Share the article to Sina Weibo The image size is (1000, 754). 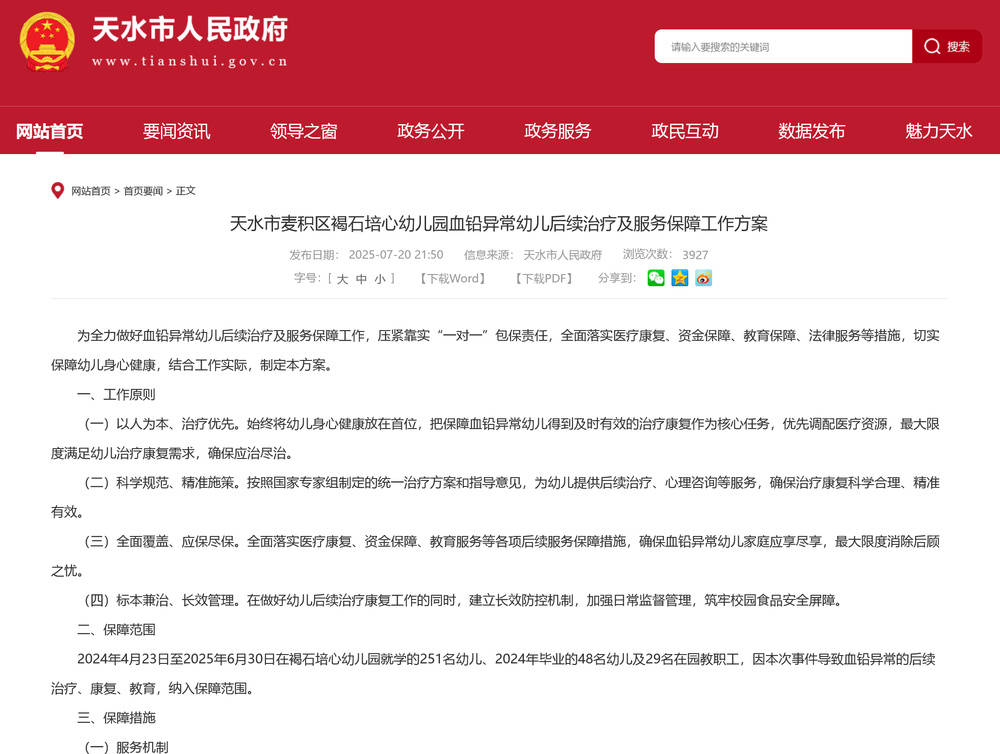tap(704, 279)
